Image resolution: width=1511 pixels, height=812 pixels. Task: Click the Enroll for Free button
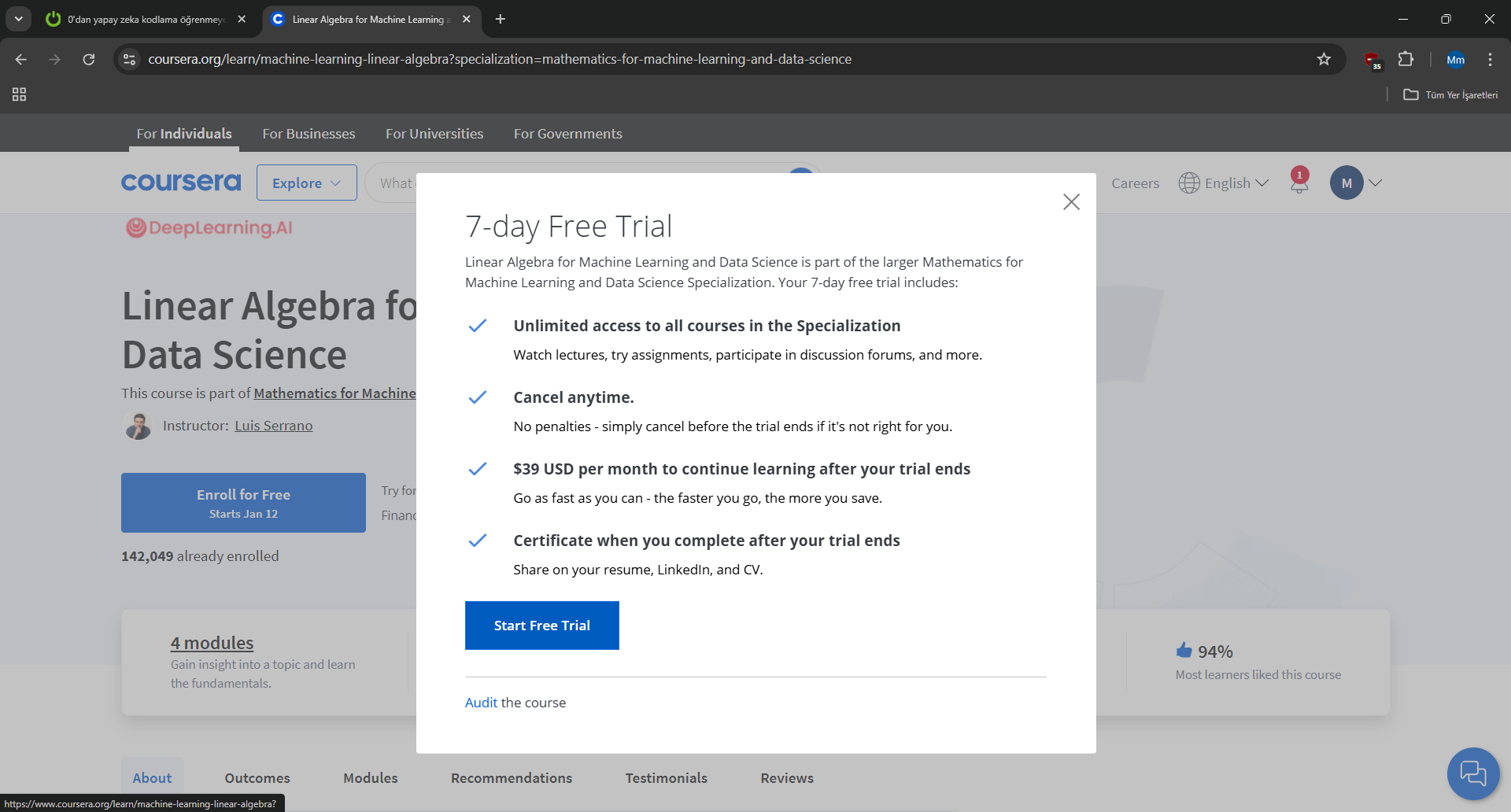point(243,503)
